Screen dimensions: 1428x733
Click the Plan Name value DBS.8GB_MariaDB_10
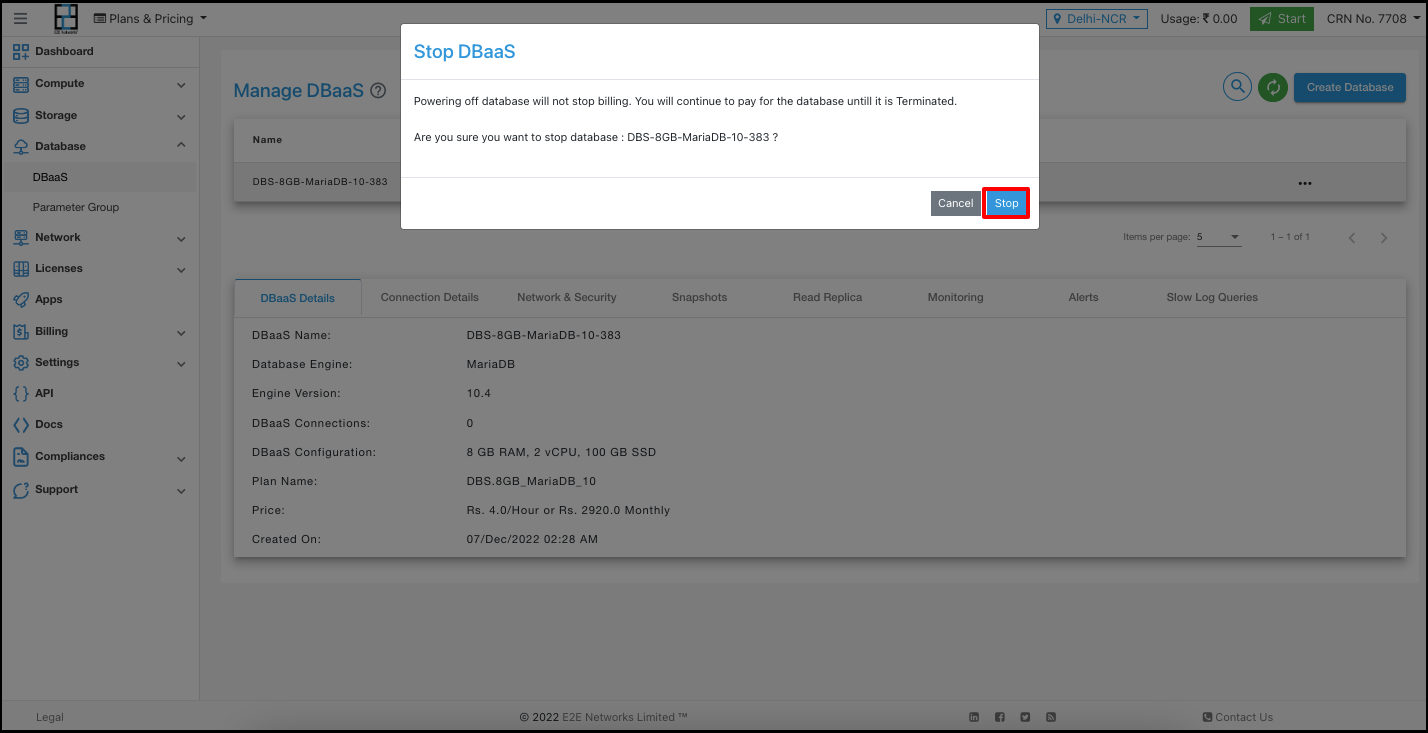[531, 481]
